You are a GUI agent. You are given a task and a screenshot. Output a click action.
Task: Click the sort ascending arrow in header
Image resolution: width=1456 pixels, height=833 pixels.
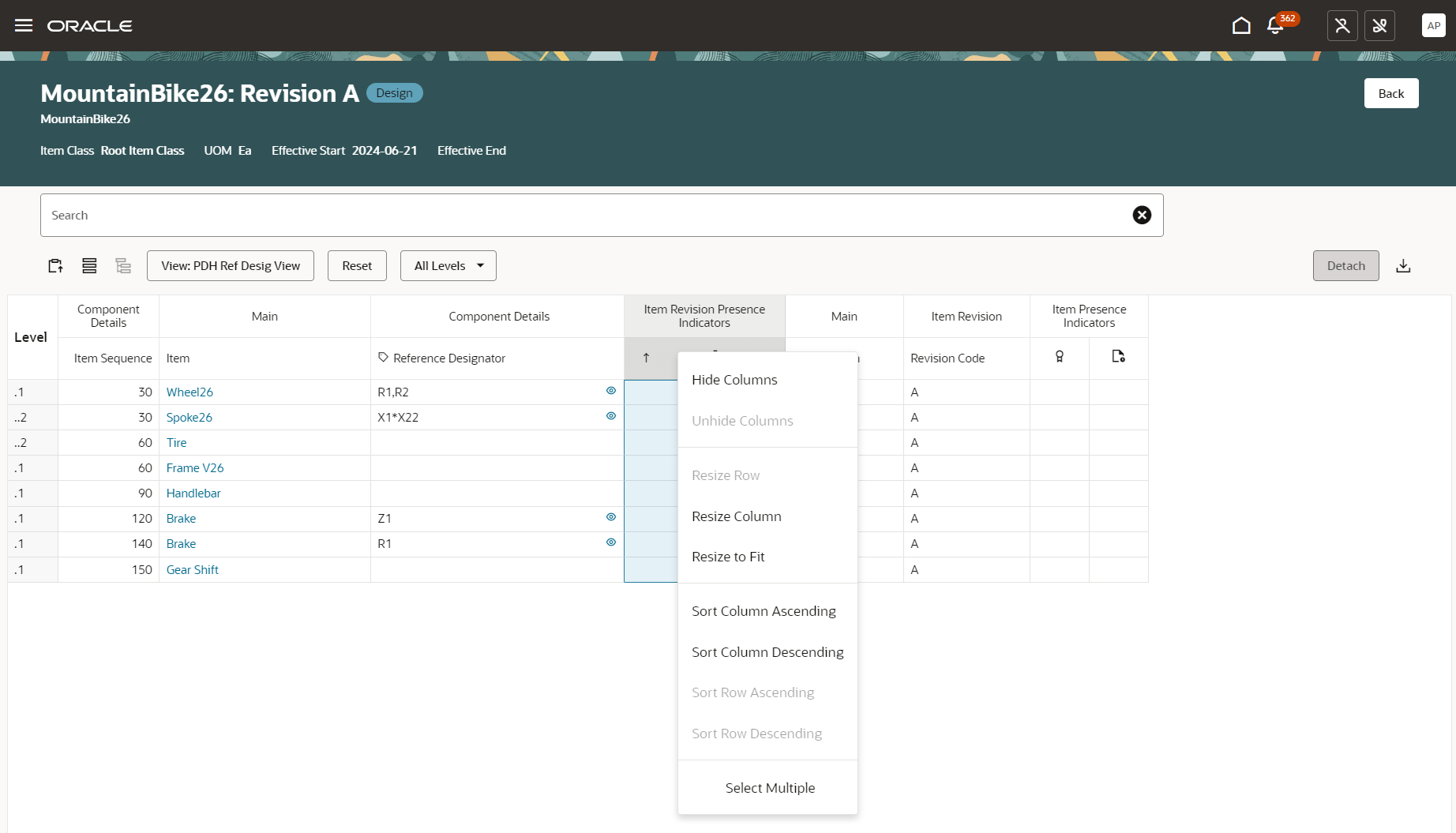pos(646,358)
